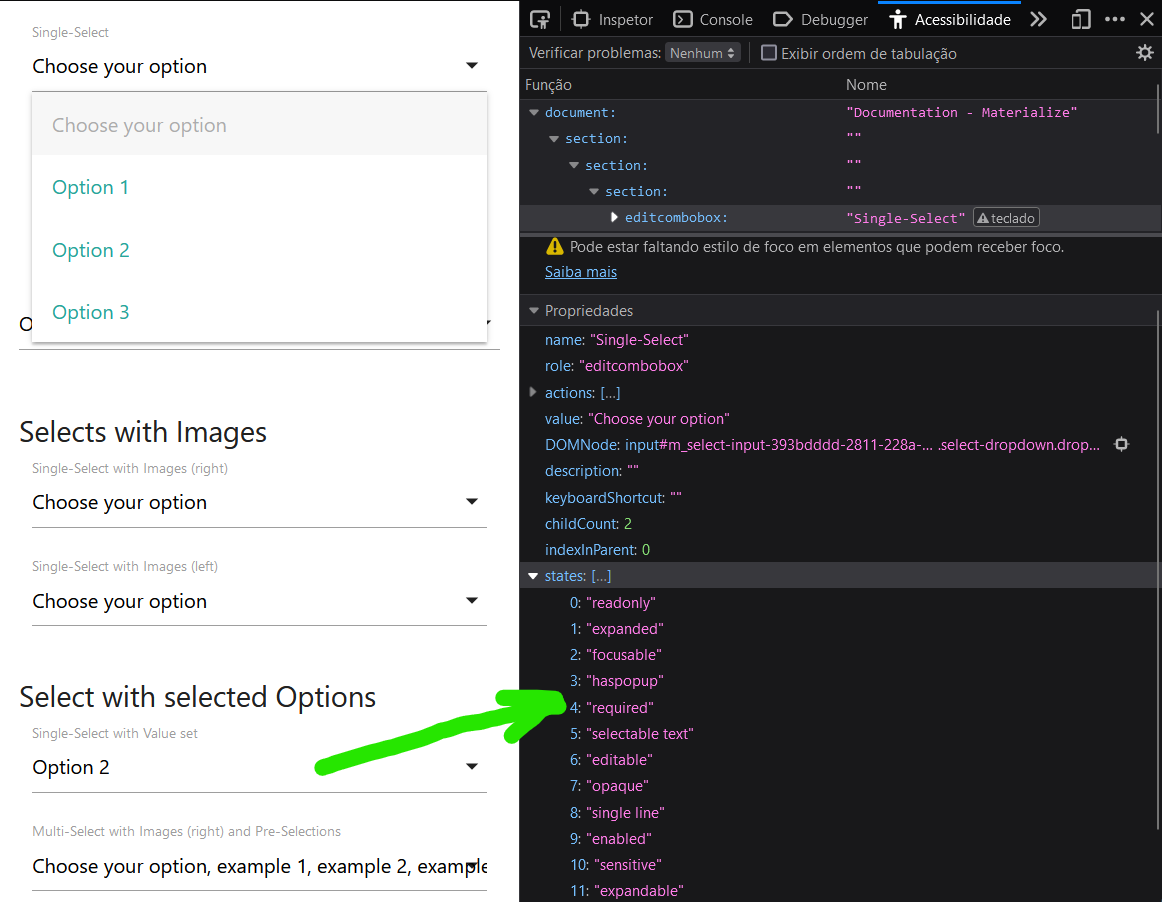Open accessibility panel settings gear

(x=1145, y=53)
